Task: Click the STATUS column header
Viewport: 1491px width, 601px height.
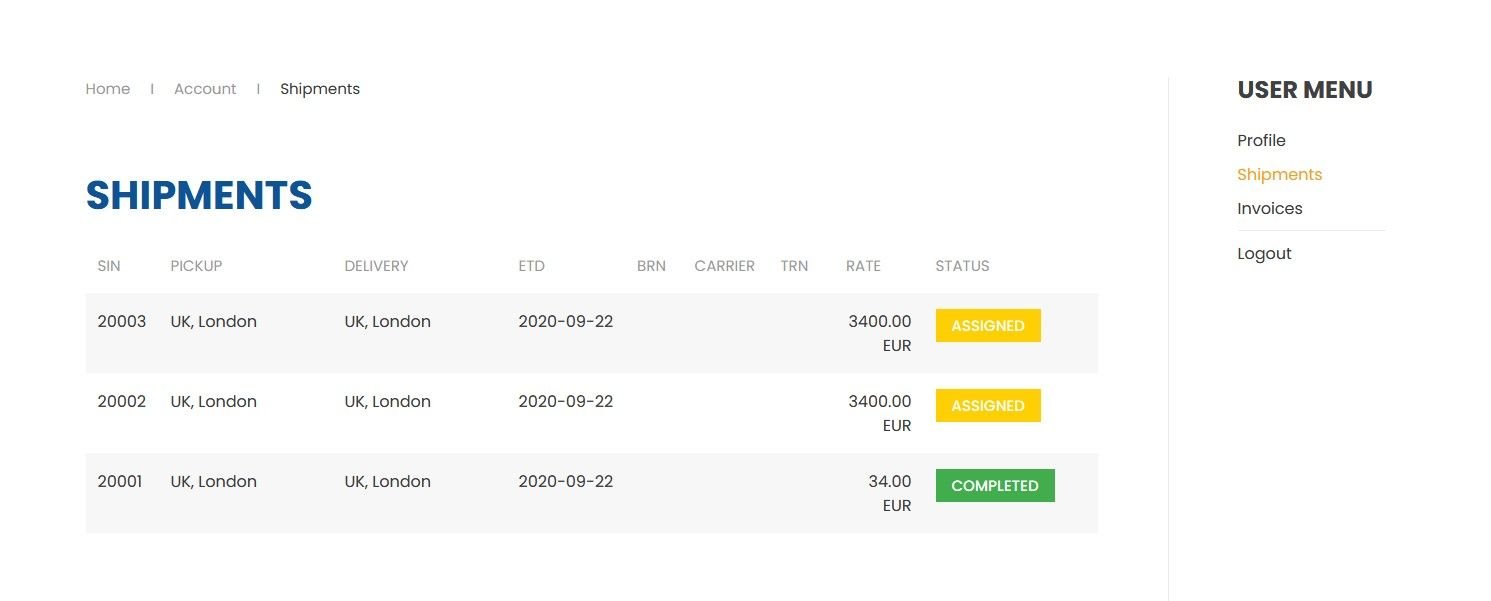Action: tap(962, 266)
